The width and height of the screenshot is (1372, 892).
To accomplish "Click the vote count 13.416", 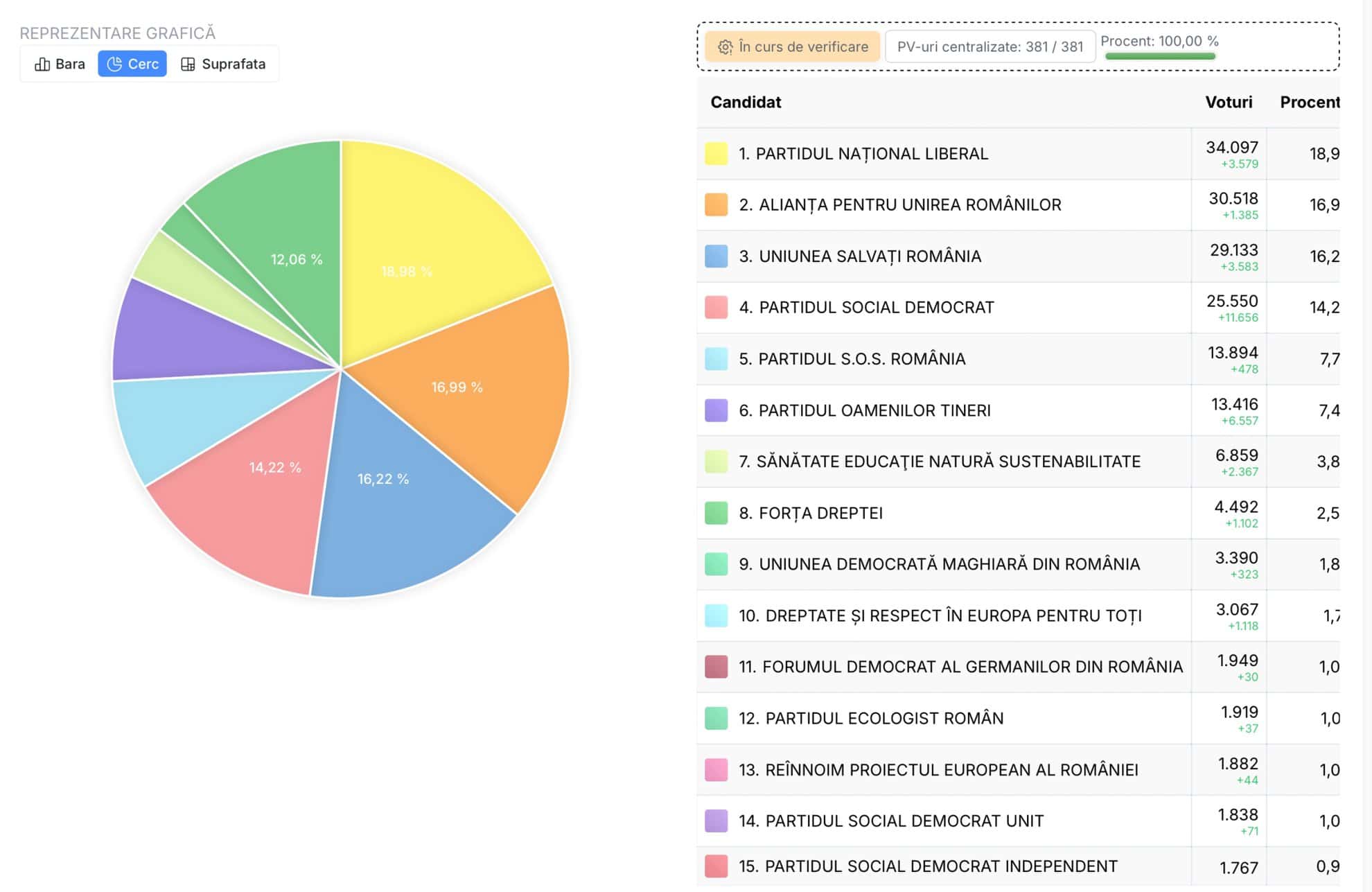I will 1234,404.
